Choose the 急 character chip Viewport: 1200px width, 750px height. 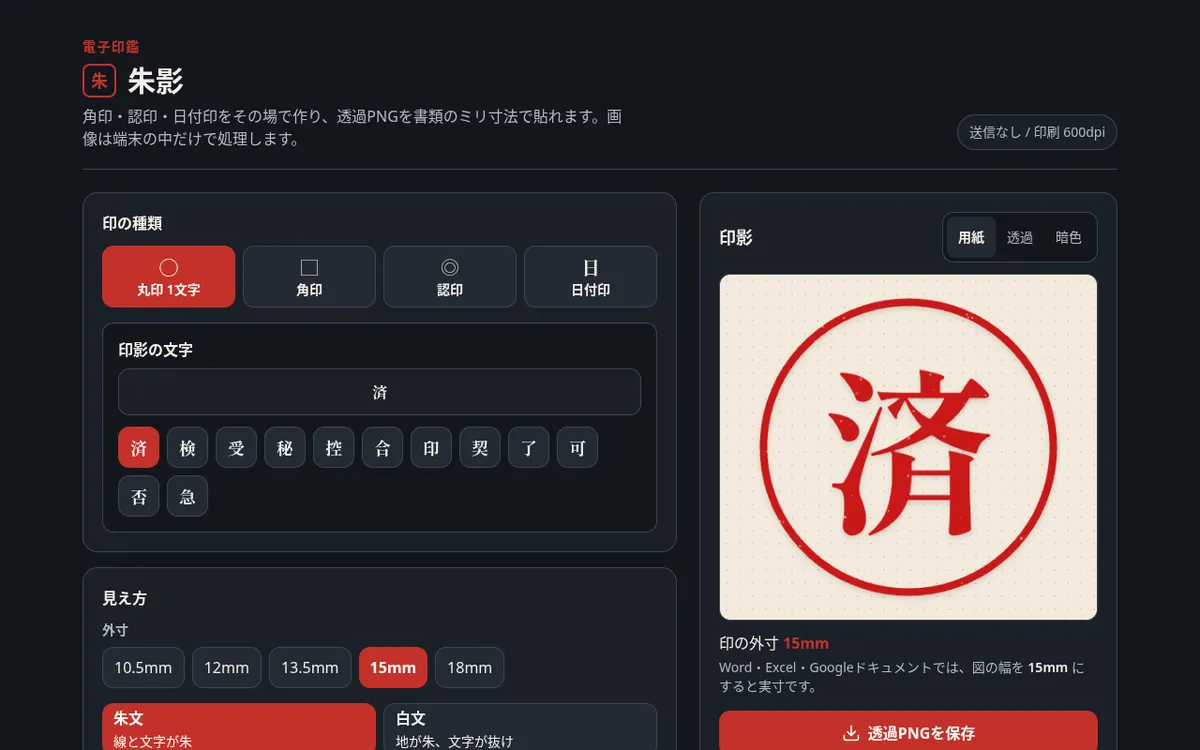(x=187, y=496)
